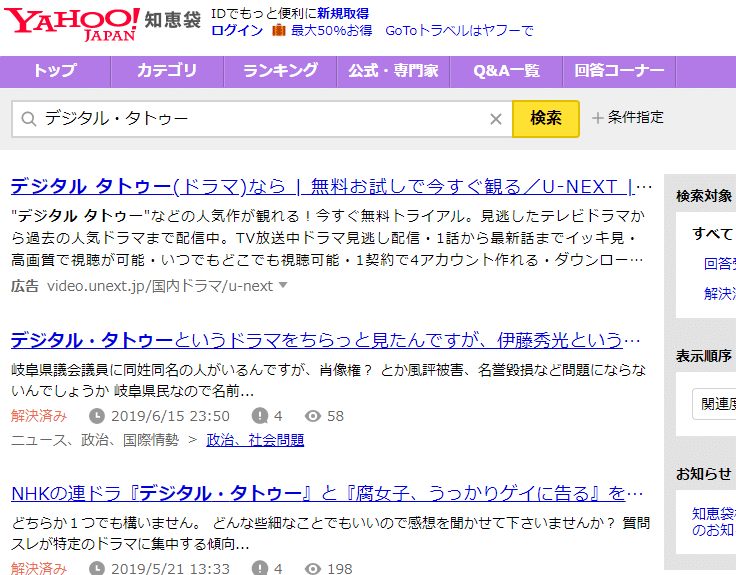Open the GoToトラベルはヤフーで link
The width and height of the screenshot is (736, 575).
tap(459, 31)
